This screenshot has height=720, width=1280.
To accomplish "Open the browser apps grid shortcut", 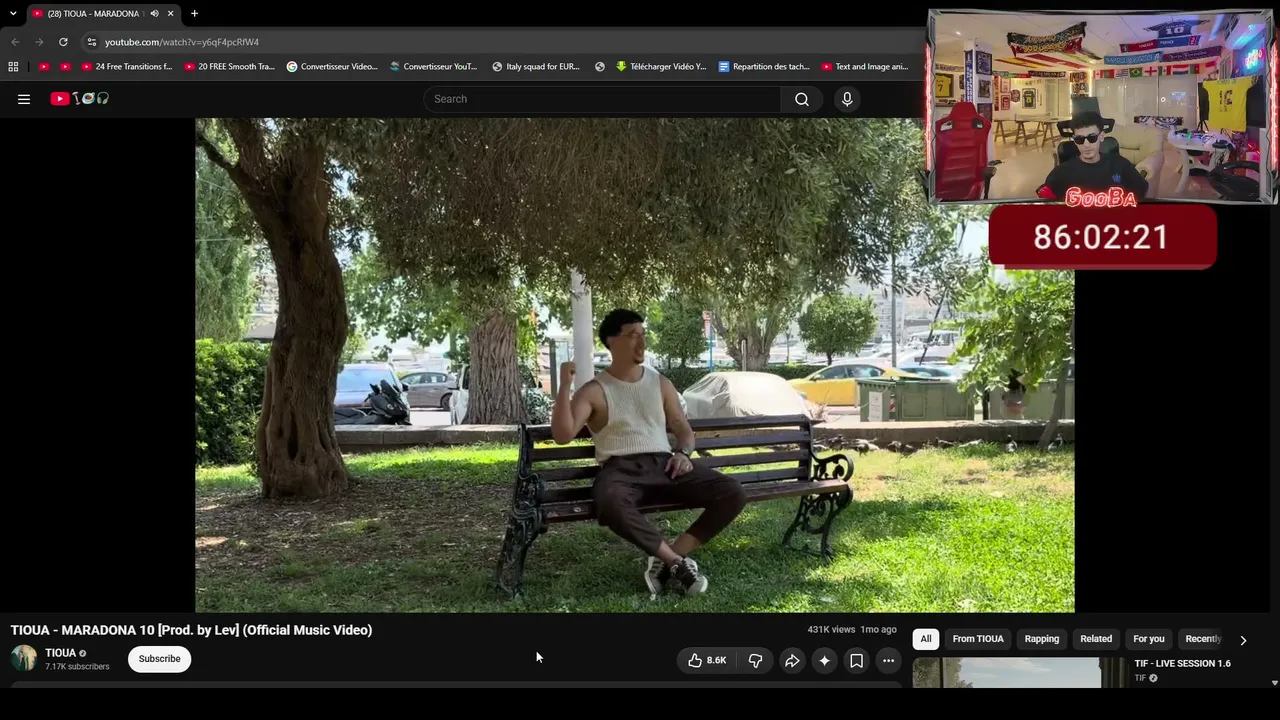I will [13, 67].
